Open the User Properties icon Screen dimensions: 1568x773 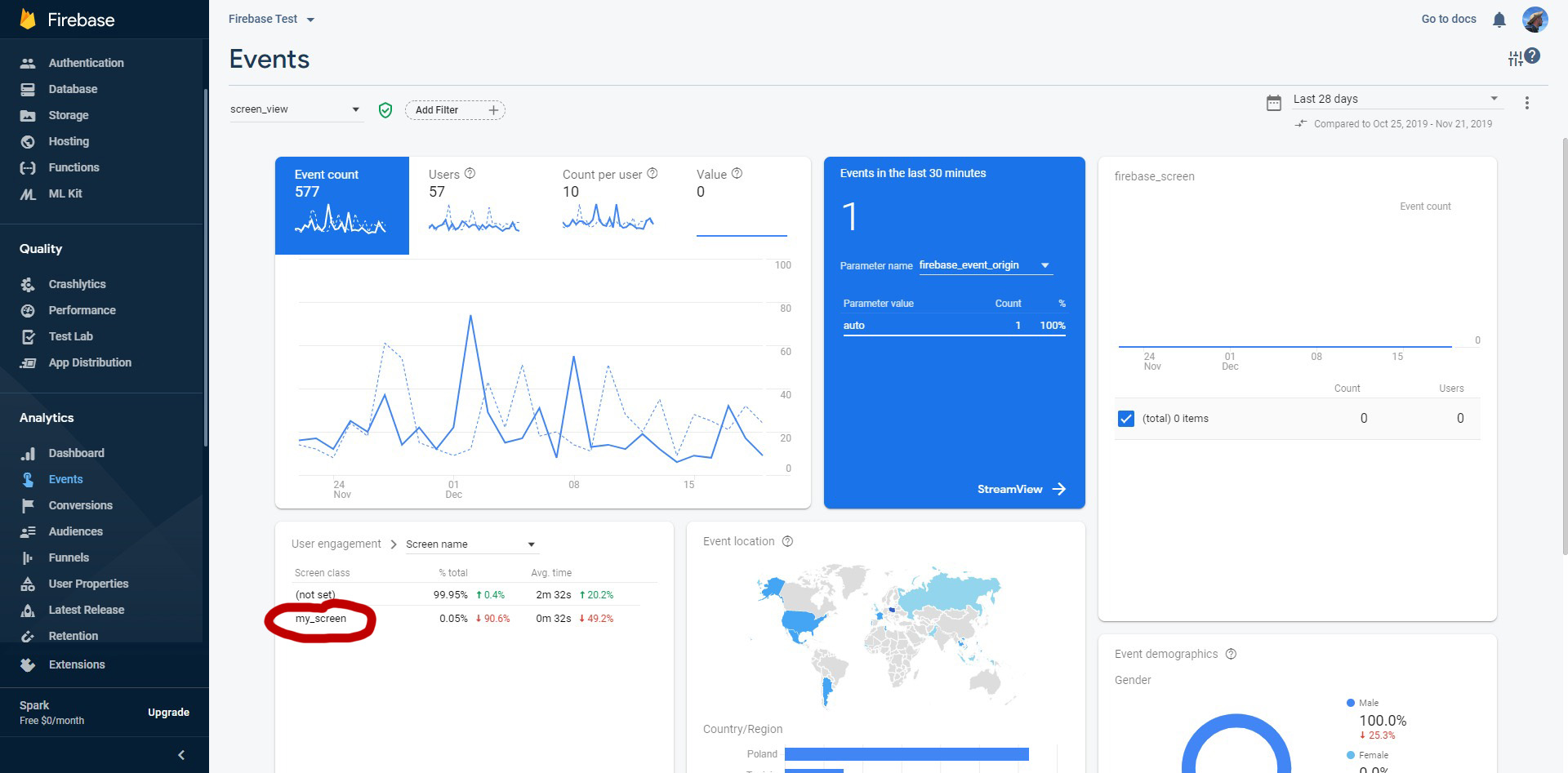tap(28, 584)
